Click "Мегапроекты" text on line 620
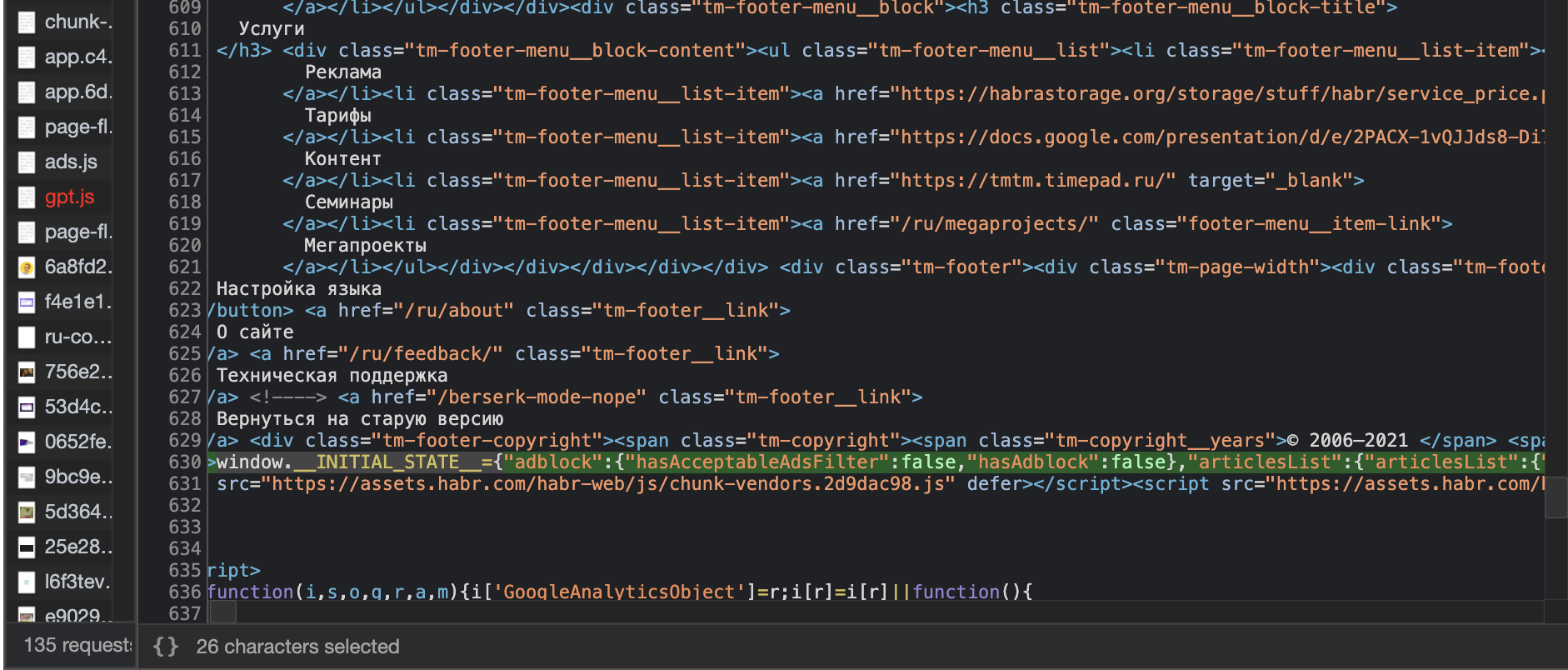Screen dimensions: 1568x670 tap(365, 246)
